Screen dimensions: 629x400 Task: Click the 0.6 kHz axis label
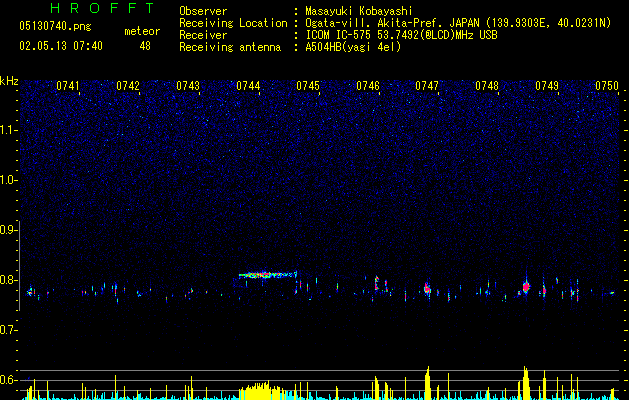(9, 380)
